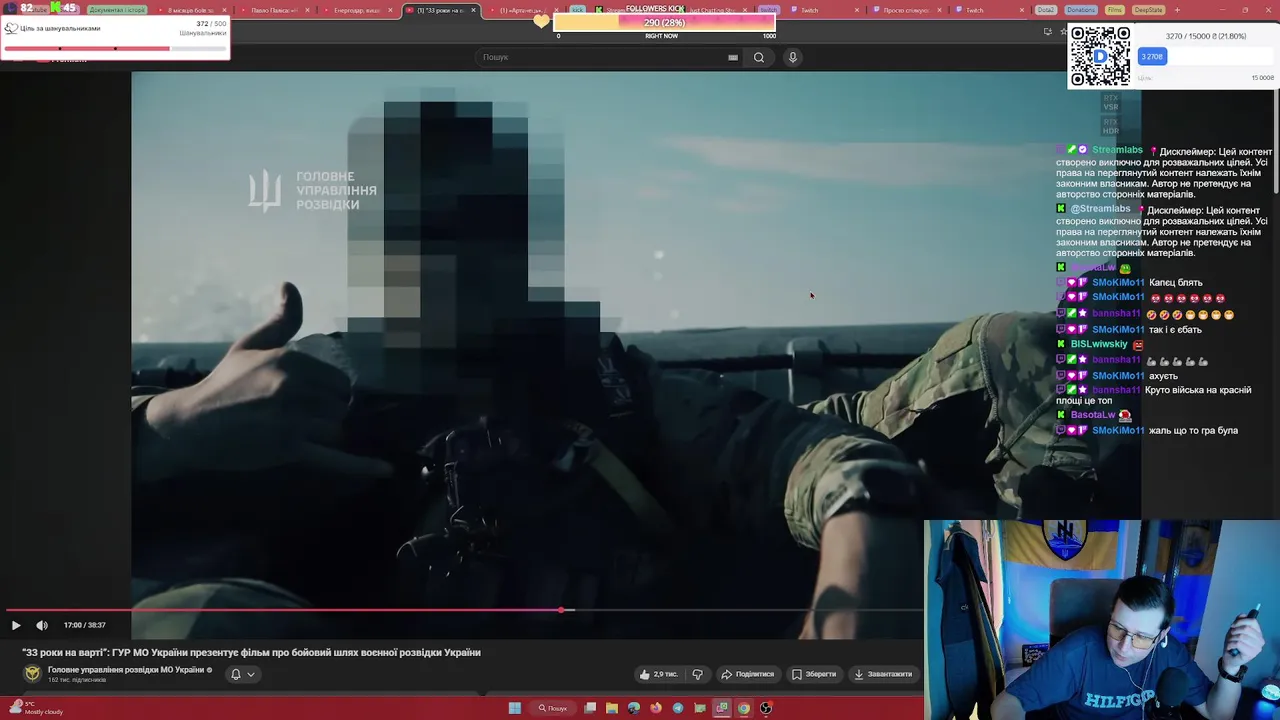Like the video (2,9 тис.)
This screenshot has width=1280, height=720.
[x=659, y=674]
